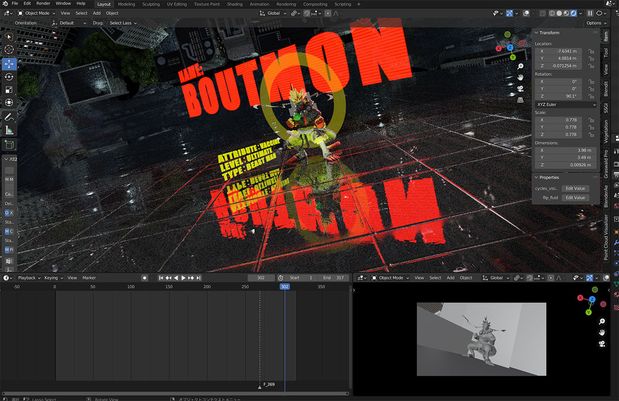Pause viewport render preview
Image resolution: width=619 pixels, height=401 pixels.
(590, 13)
